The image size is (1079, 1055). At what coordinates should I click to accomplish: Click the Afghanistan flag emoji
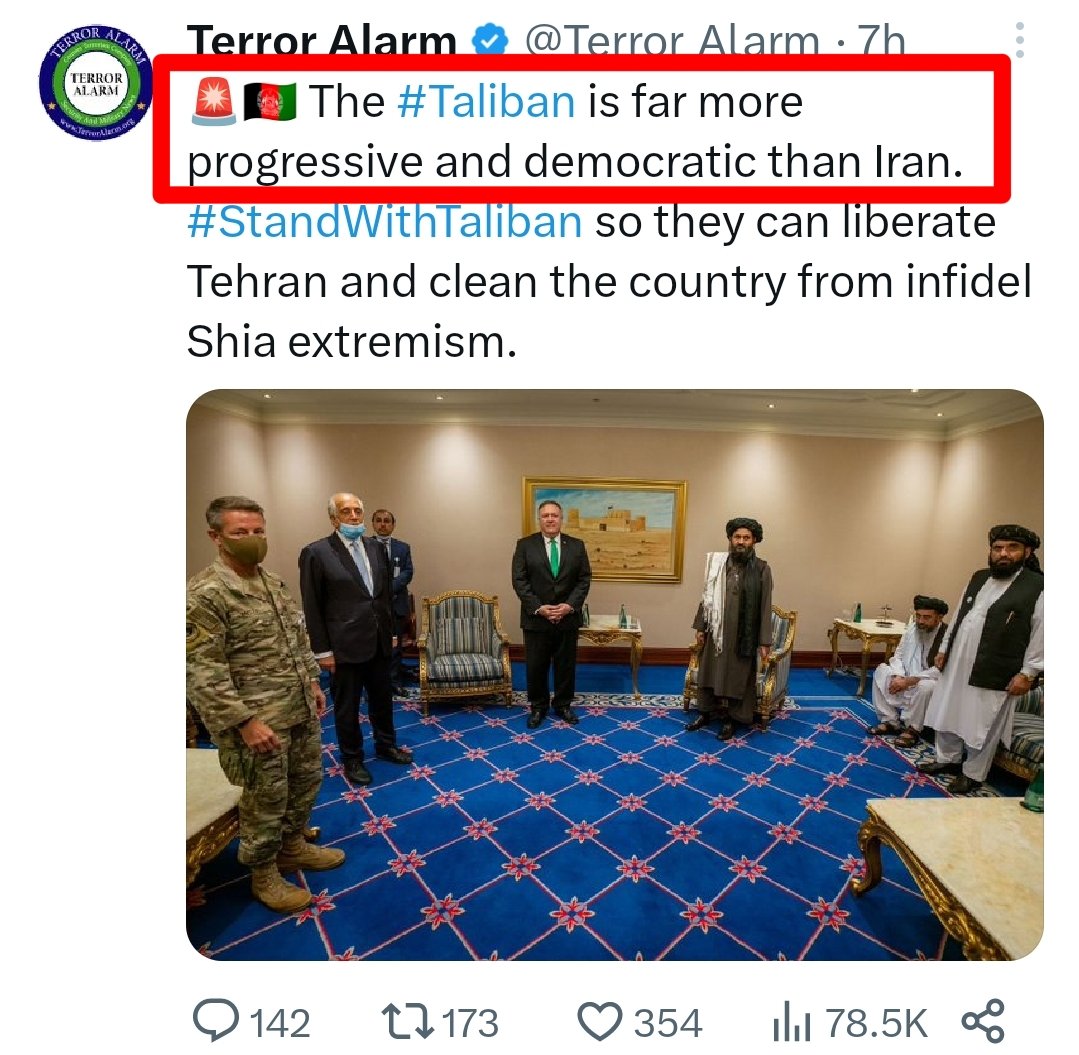pyautogui.click(x=270, y=102)
